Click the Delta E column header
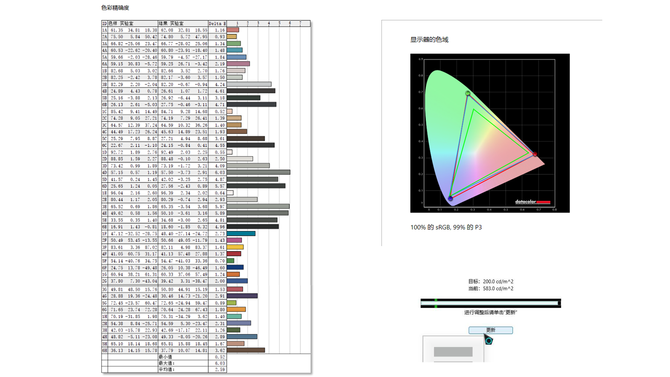The height and width of the screenshot is (377, 670). click(217, 24)
